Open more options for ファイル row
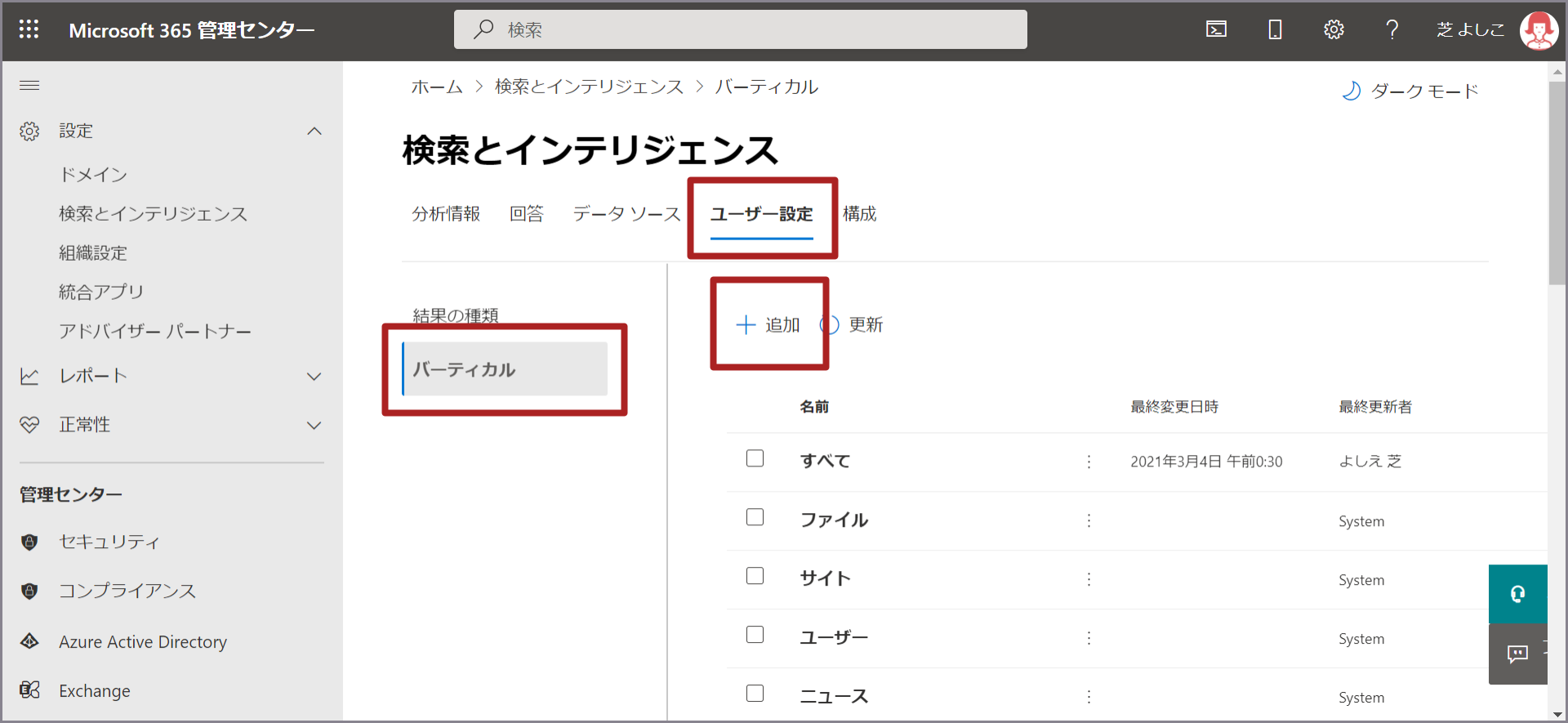Viewport: 1568px width, 723px height. click(1089, 520)
